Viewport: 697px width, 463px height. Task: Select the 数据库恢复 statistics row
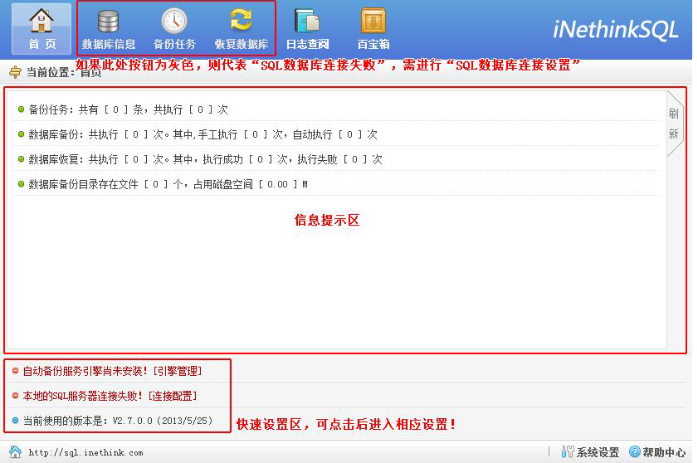336,159
